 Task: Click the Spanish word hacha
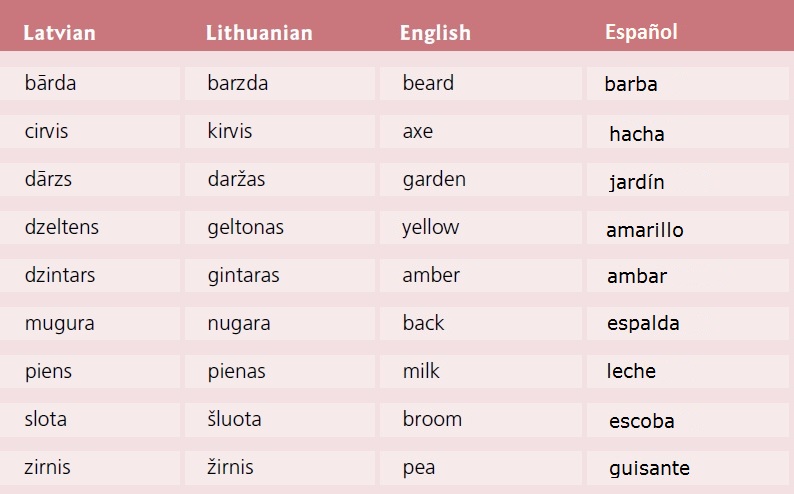(637, 134)
